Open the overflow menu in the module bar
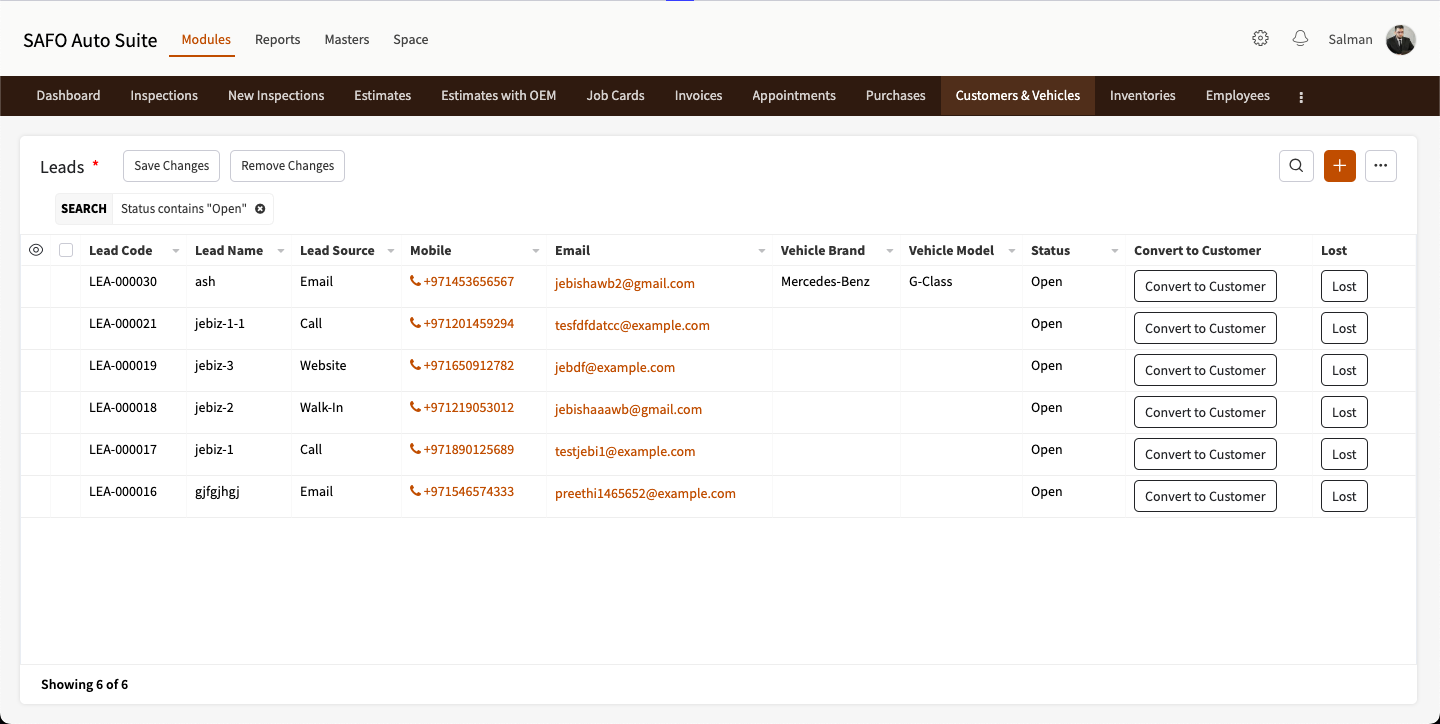The image size is (1440, 724). pyautogui.click(x=1300, y=95)
